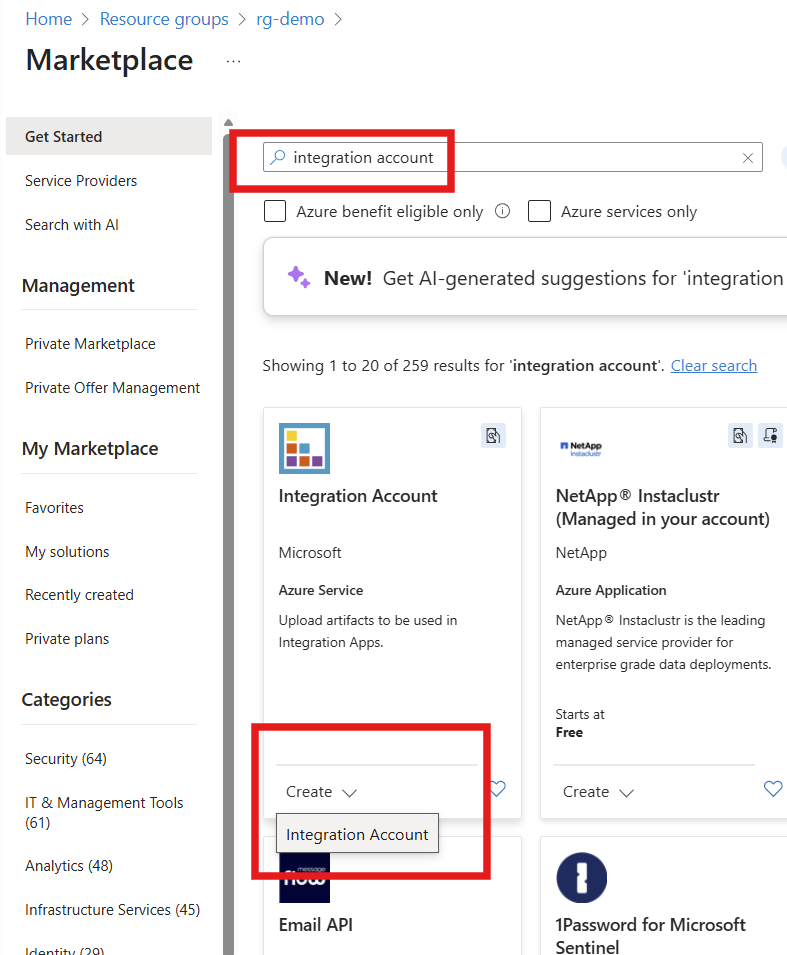Open the NetApp Instaclustr card title

[663, 507]
